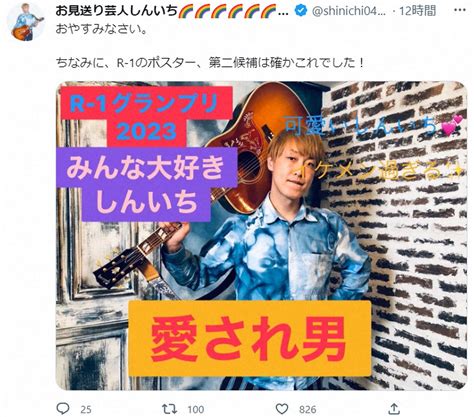Click the orange 愛され男 banner in the image

250,338
